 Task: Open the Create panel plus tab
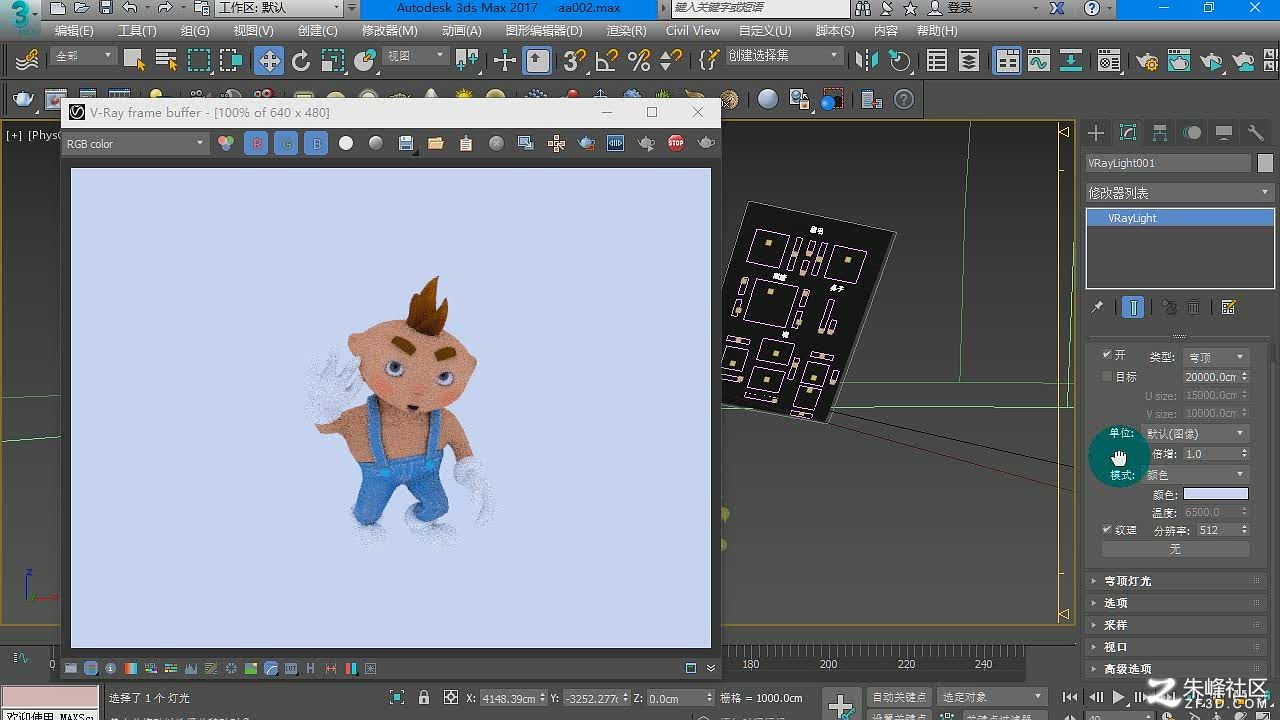pyautogui.click(x=1096, y=133)
